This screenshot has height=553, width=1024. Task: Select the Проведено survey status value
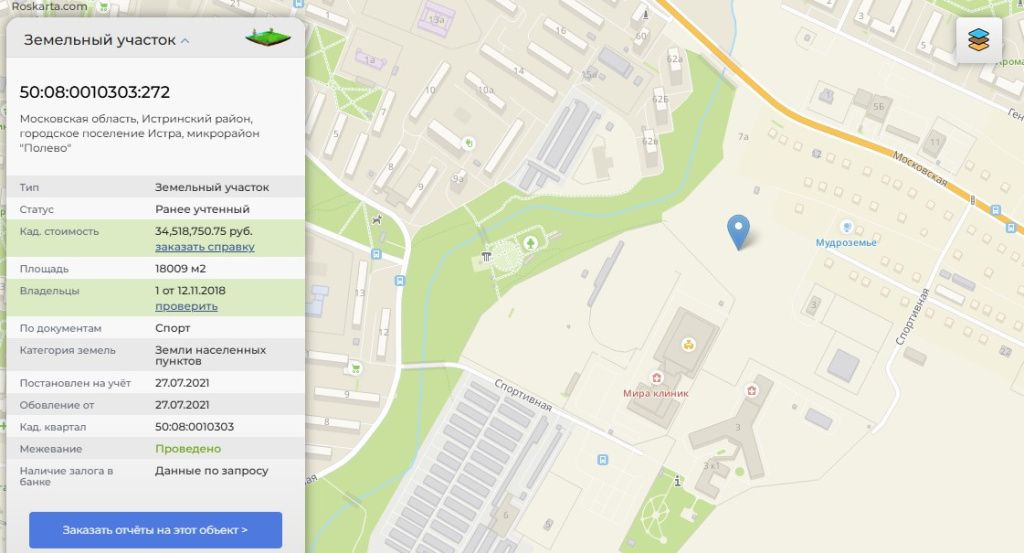coord(188,449)
